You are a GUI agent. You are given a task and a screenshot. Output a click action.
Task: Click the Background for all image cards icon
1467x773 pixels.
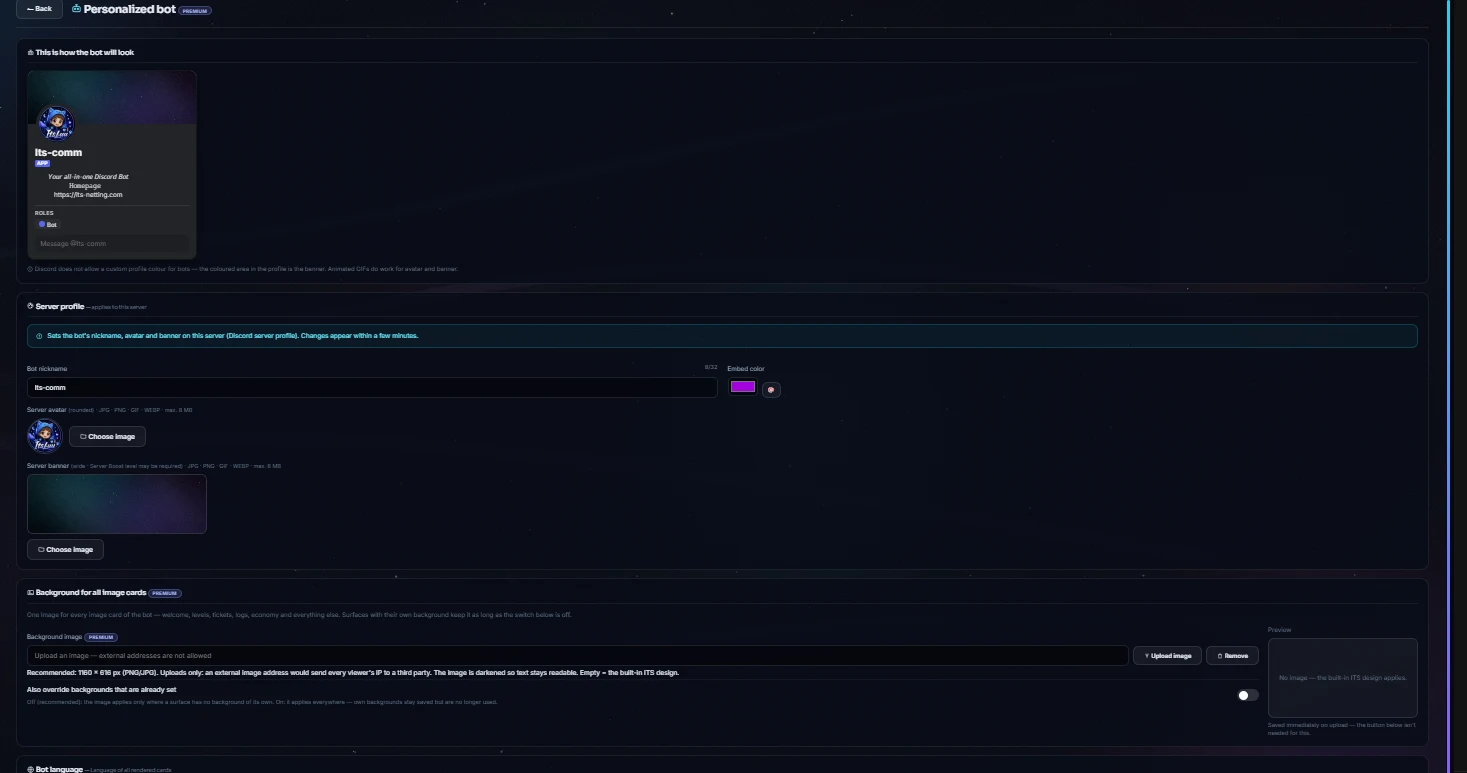tap(31, 593)
